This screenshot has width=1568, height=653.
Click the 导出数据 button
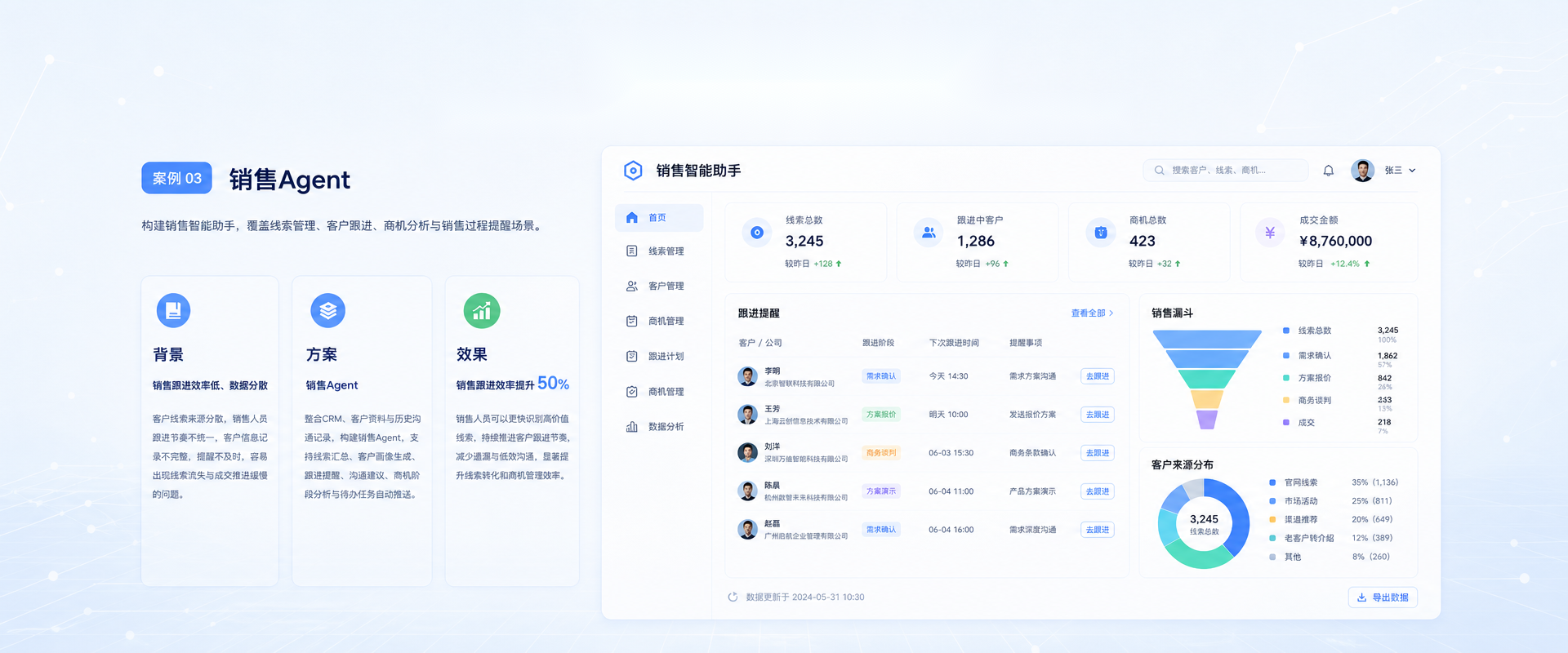pyautogui.click(x=1383, y=597)
